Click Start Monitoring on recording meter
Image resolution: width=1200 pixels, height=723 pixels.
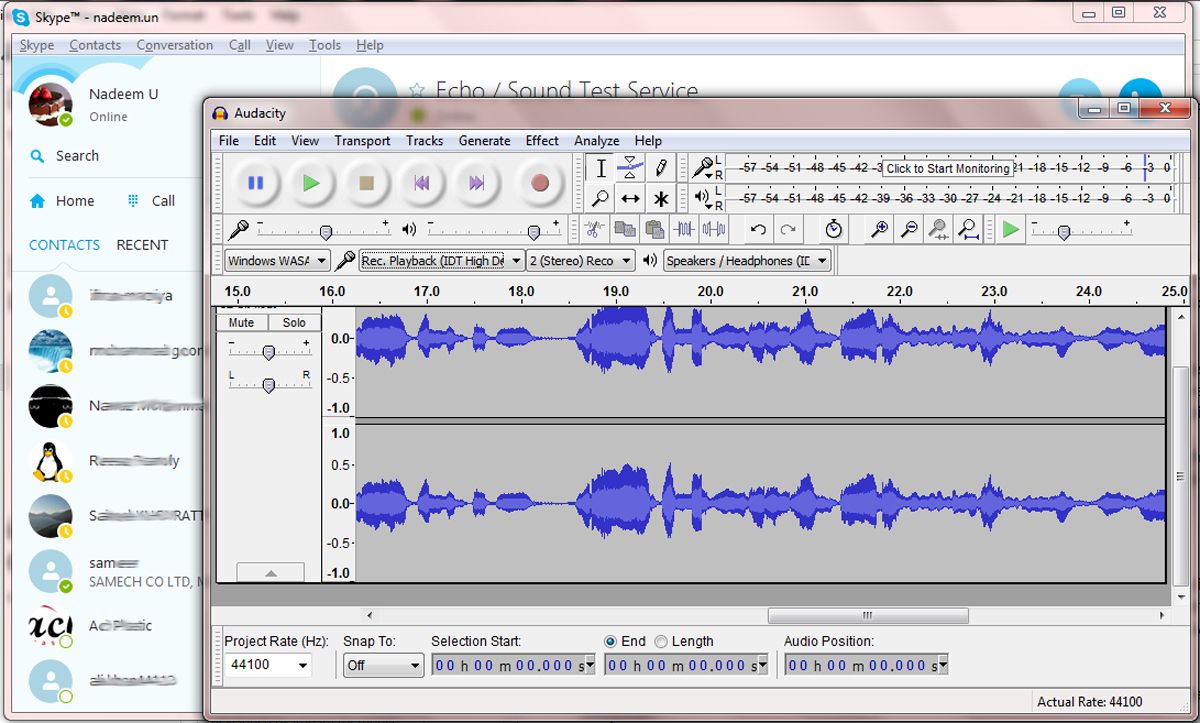[x=948, y=168]
